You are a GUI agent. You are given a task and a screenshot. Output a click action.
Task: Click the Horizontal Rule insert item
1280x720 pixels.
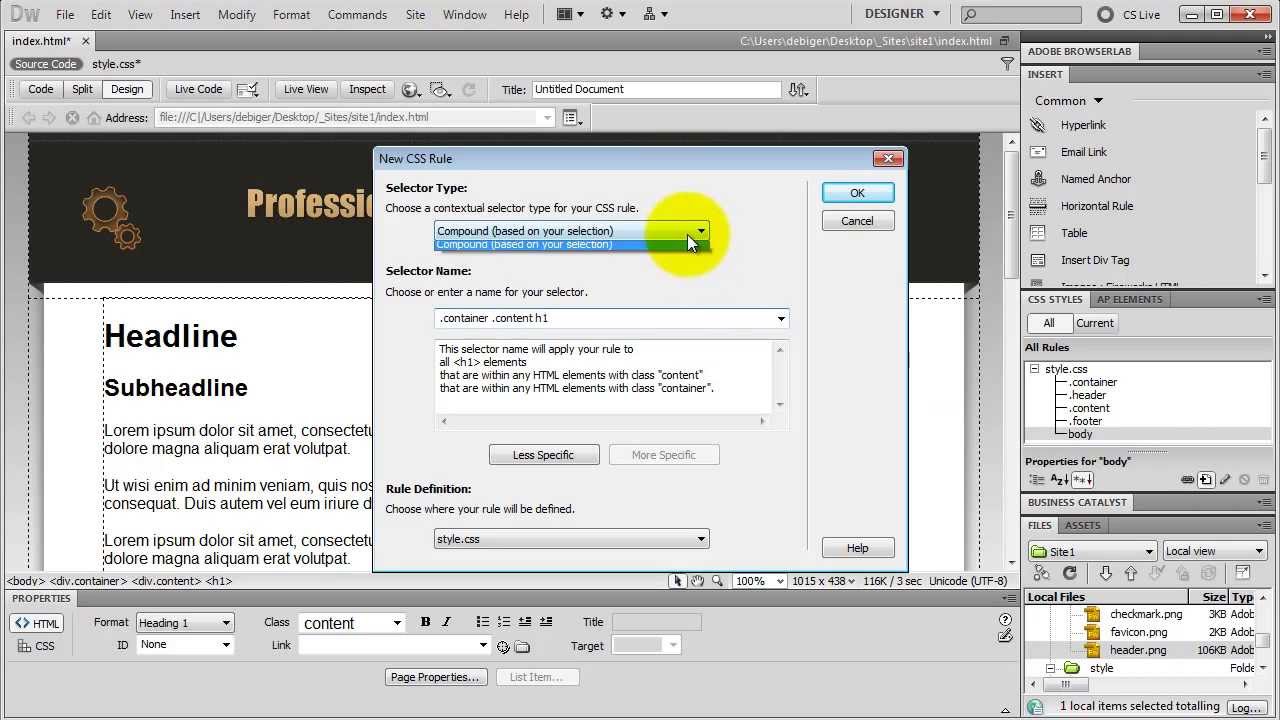click(1097, 206)
